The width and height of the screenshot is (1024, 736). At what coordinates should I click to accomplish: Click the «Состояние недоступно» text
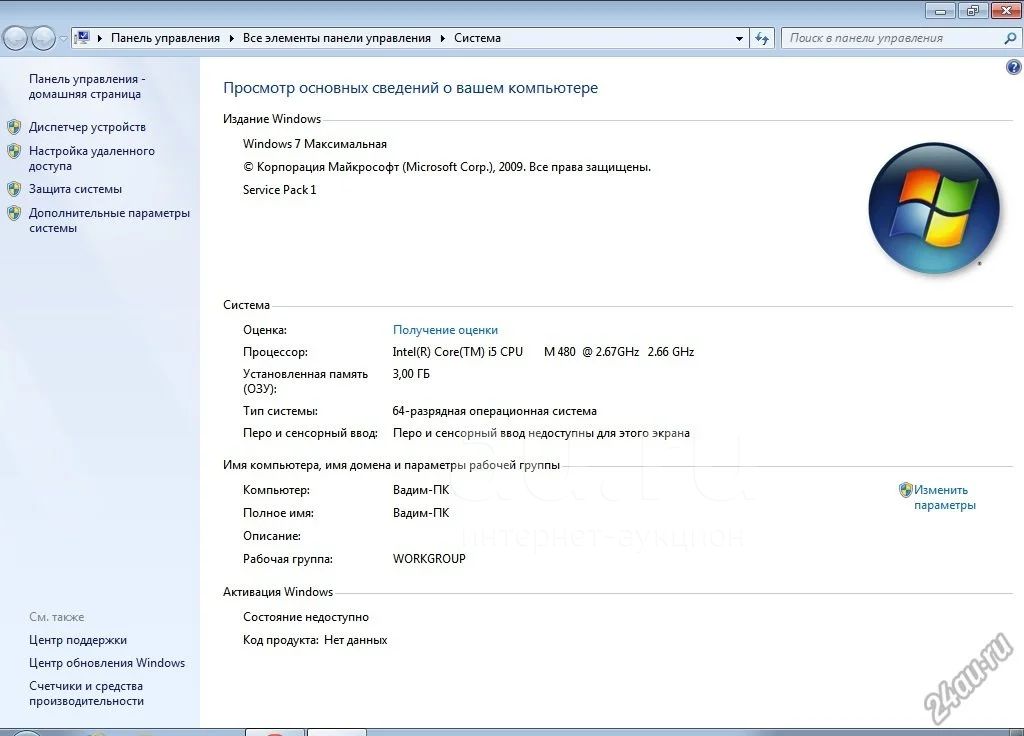306,616
